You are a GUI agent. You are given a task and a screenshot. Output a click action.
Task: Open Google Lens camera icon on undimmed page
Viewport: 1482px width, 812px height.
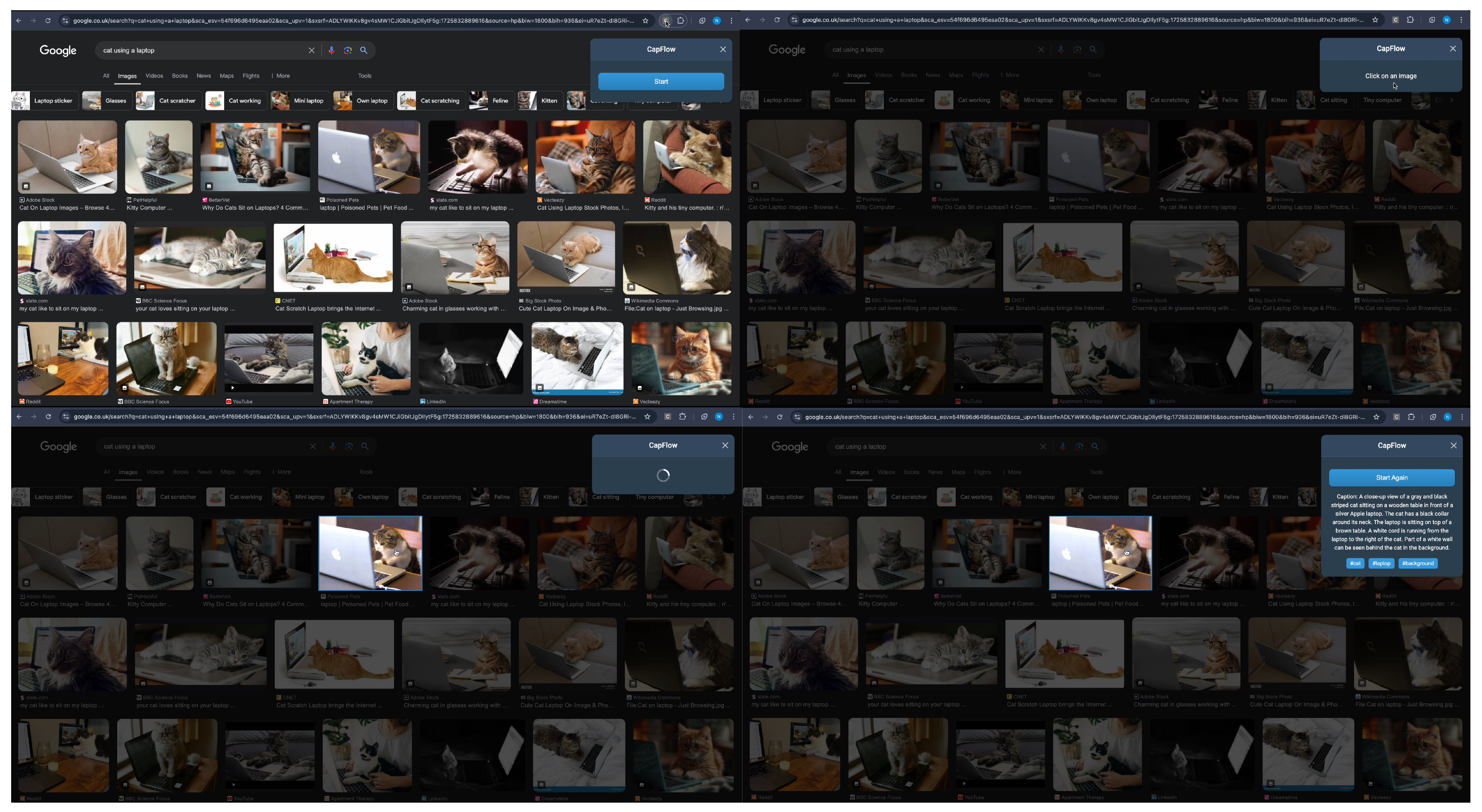click(x=348, y=50)
